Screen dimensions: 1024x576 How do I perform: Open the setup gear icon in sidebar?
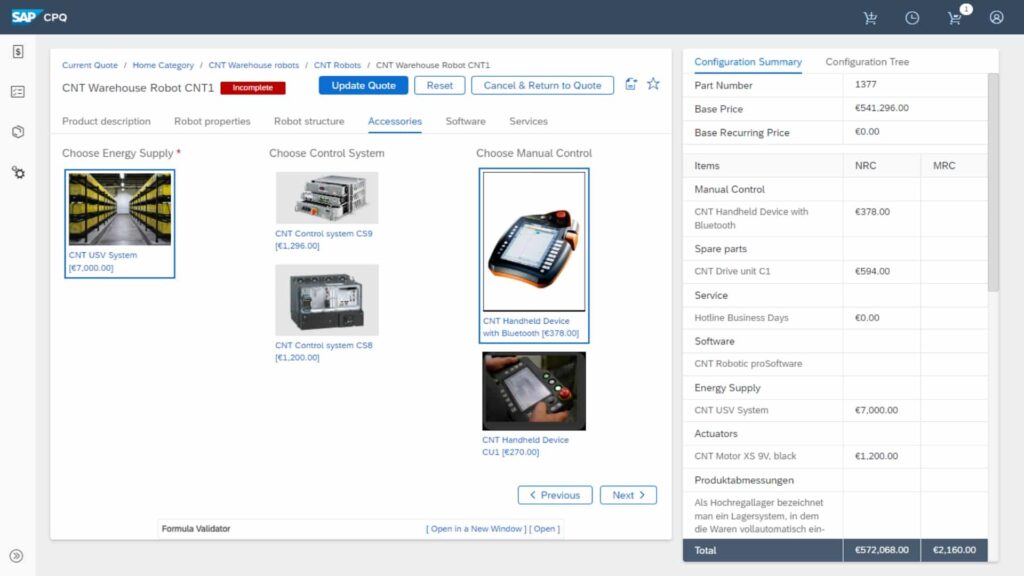[18, 172]
